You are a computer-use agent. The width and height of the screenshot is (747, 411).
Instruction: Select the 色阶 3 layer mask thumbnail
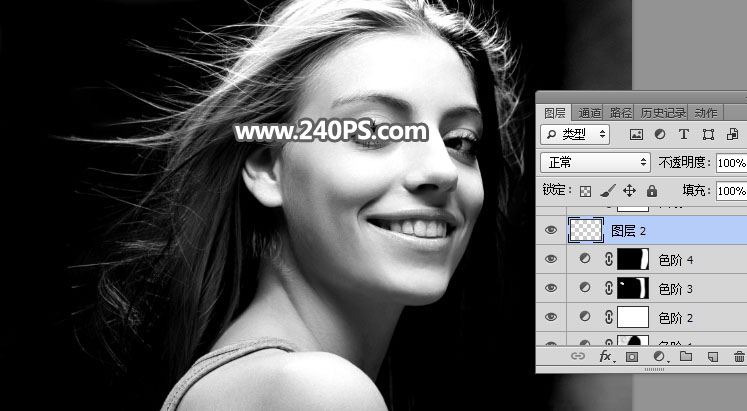tap(633, 289)
